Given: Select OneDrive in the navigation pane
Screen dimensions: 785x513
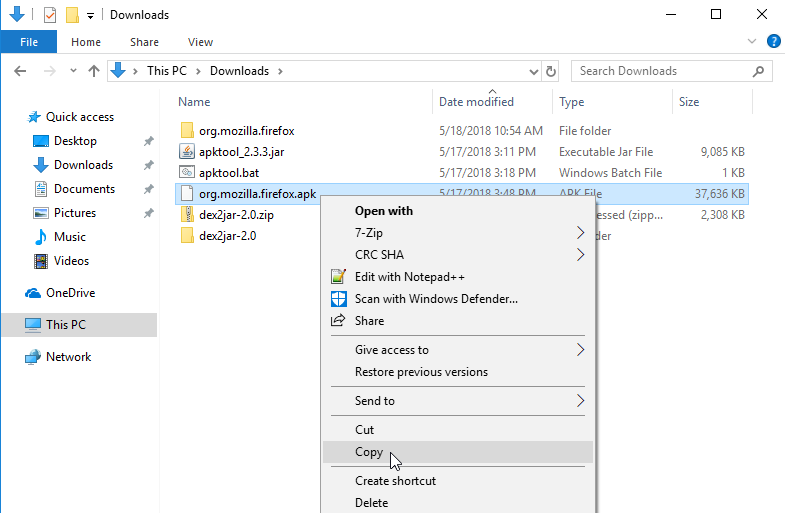Looking at the screenshot, I should [x=70, y=293].
